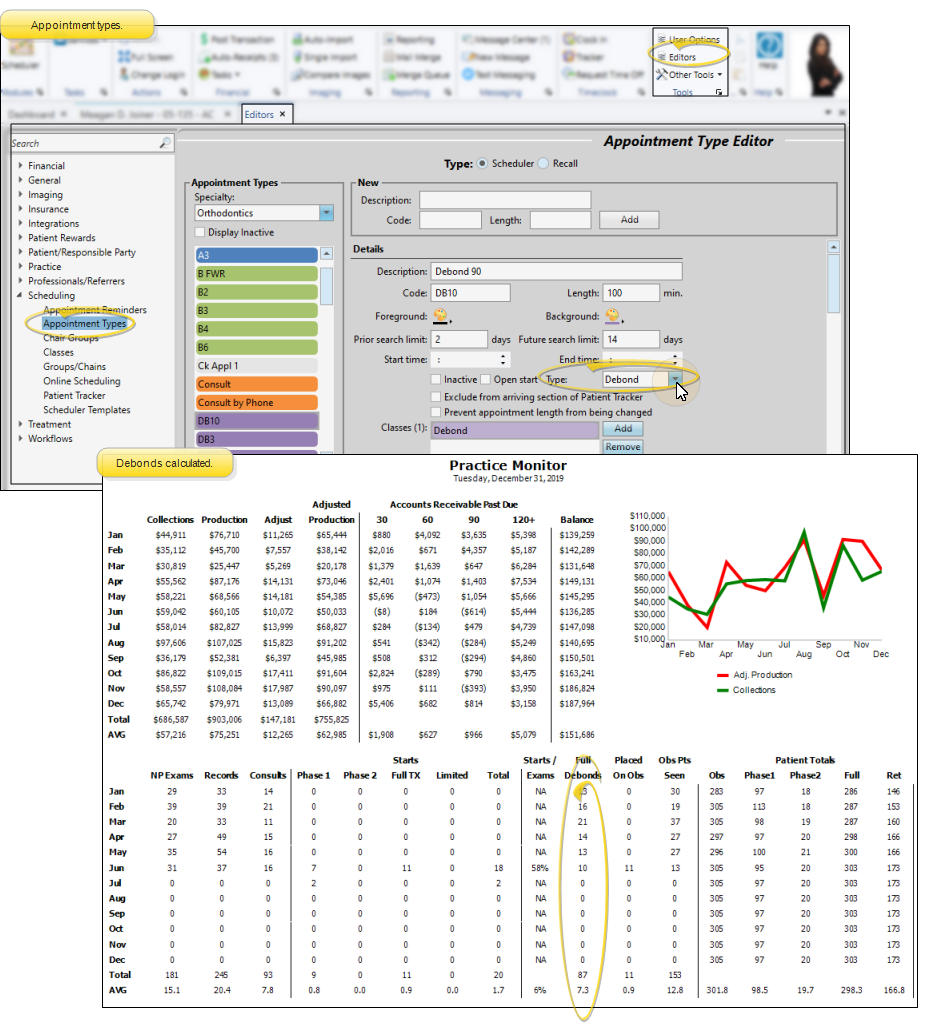Click the Add button for new appointment type
The width and height of the screenshot is (928, 1032).
coord(629,220)
